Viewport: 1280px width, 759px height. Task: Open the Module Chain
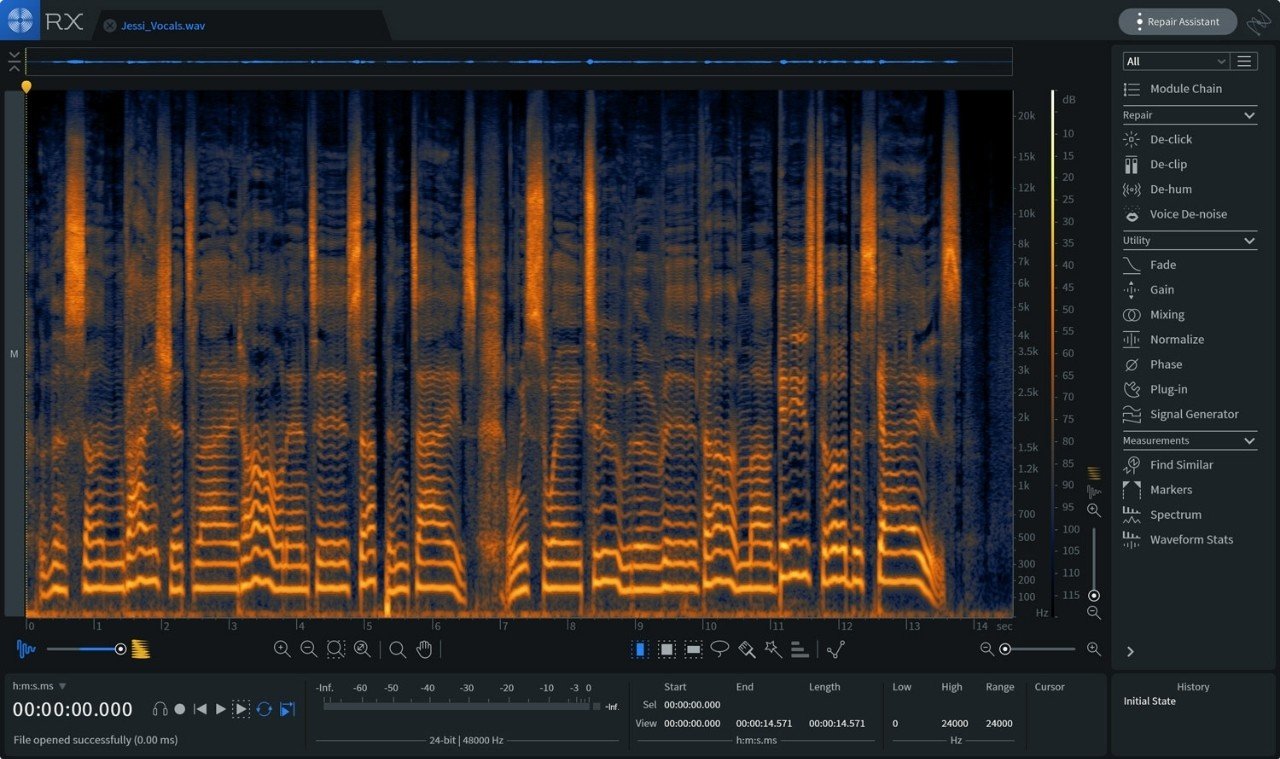click(x=1185, y=89)
